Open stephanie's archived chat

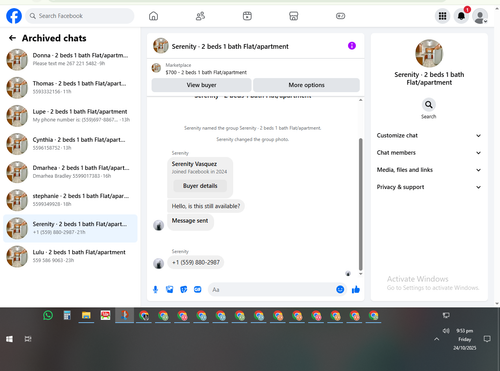70,200
